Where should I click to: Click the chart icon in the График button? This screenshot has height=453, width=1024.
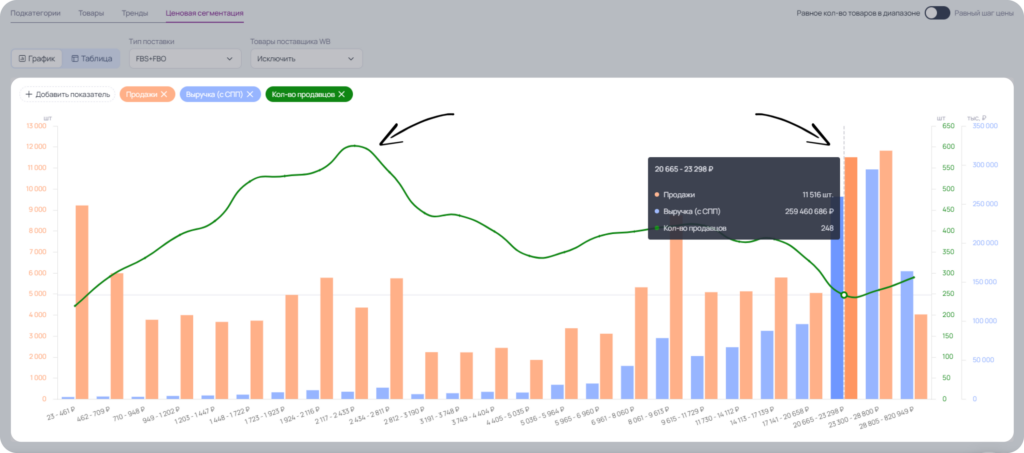pos(22,58)
